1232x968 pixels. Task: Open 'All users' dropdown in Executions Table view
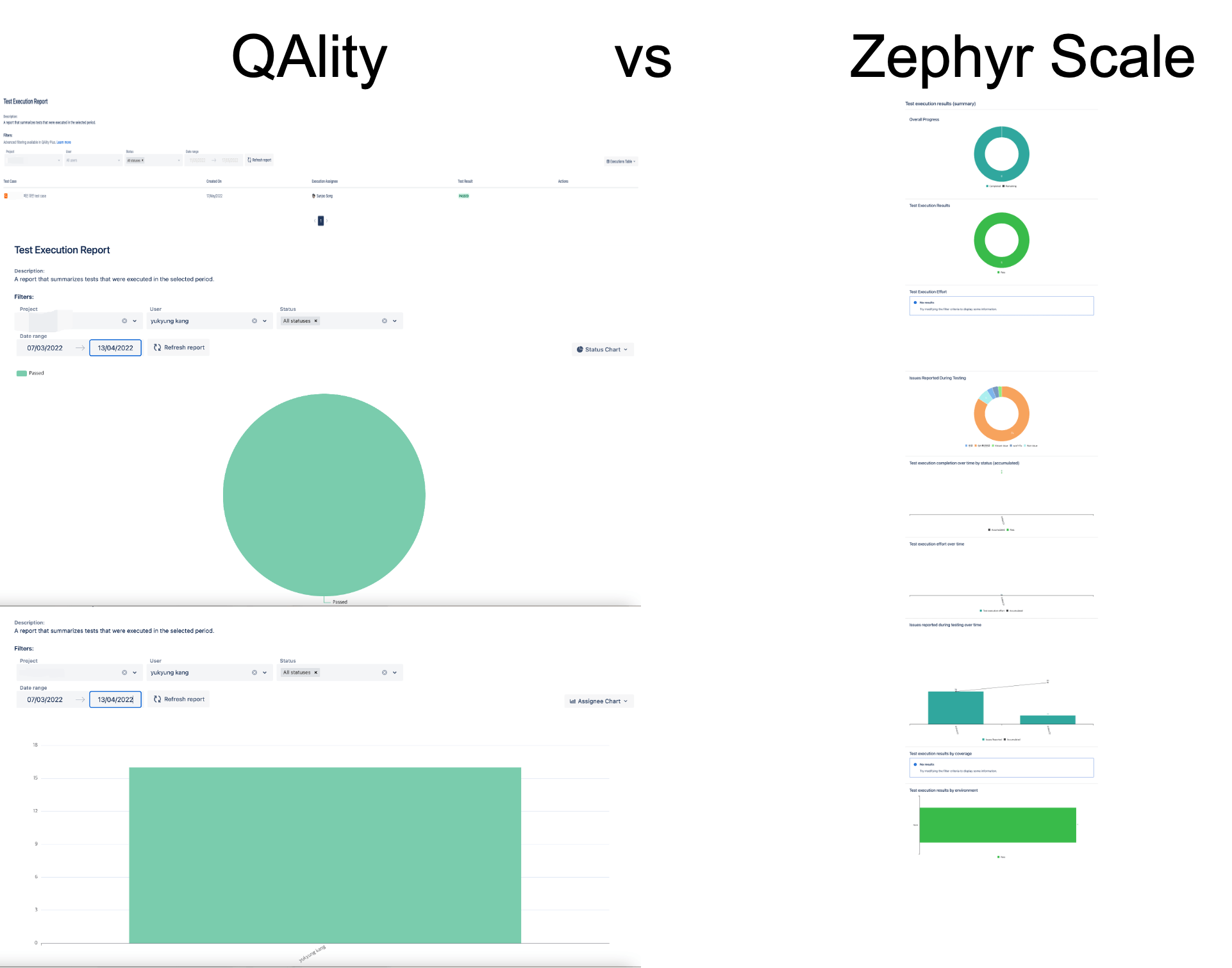tap(94, 160)
